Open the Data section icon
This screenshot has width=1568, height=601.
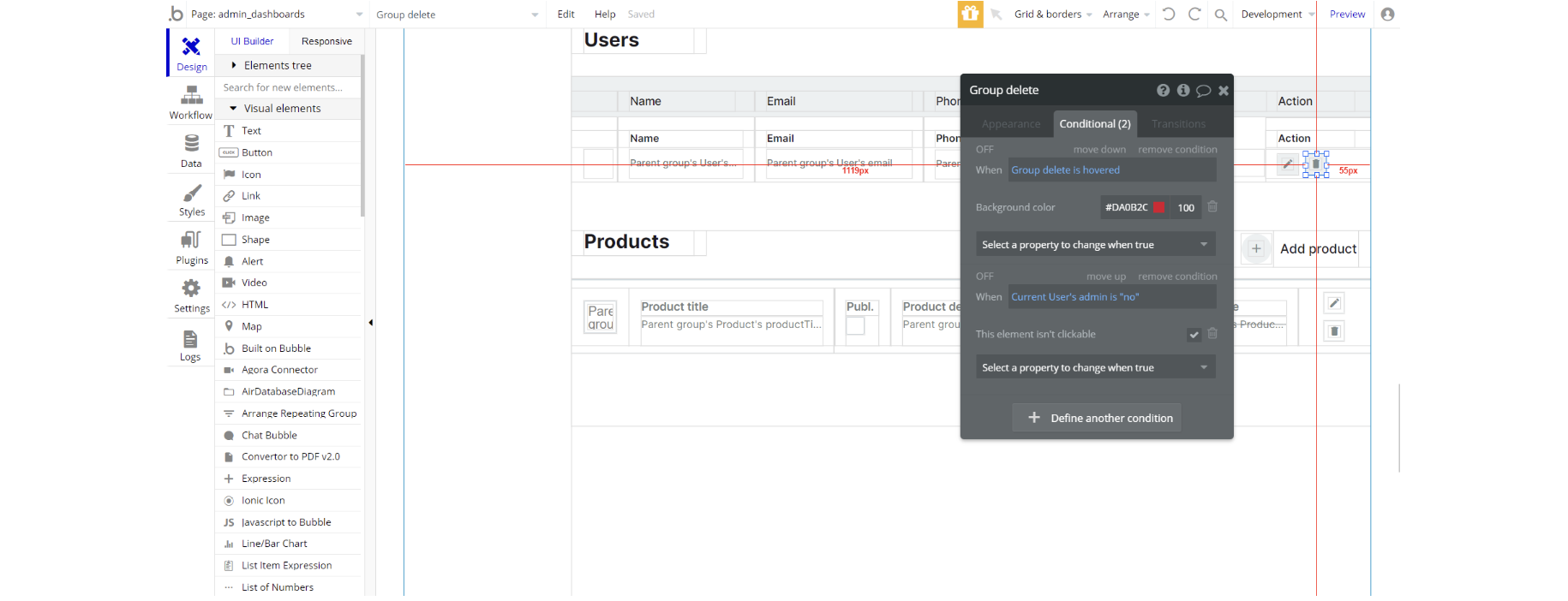pos(191,151)
